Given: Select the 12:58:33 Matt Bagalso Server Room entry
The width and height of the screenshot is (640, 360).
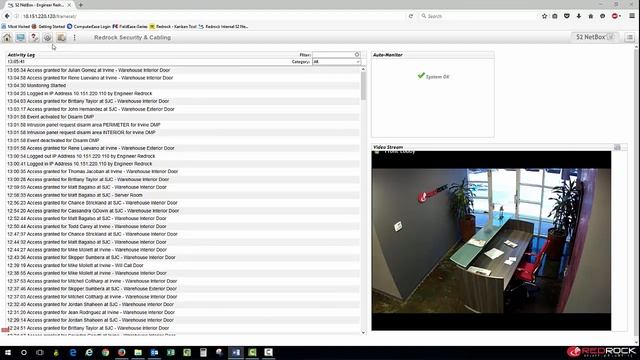Looking at the screenshot, I should (x=183, y=195).
